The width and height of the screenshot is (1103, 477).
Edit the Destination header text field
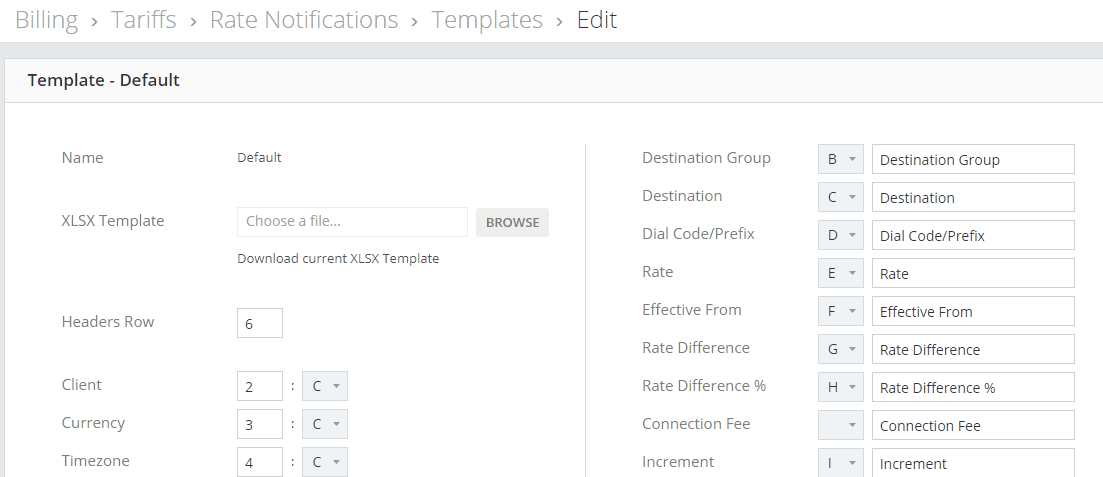[x=973, y=197]
